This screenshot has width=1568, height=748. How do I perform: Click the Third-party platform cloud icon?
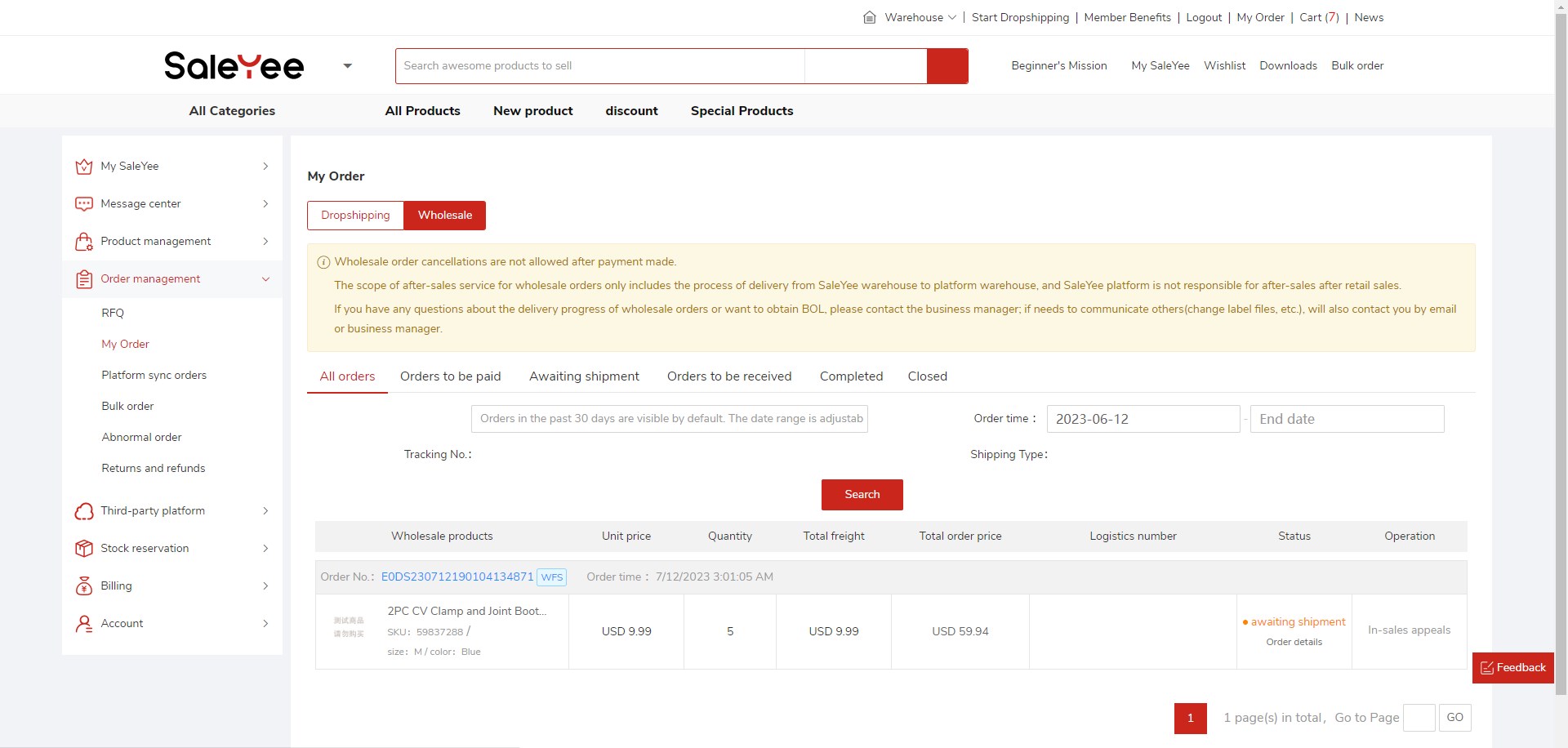pyautogui.click(x=83, y=511)
